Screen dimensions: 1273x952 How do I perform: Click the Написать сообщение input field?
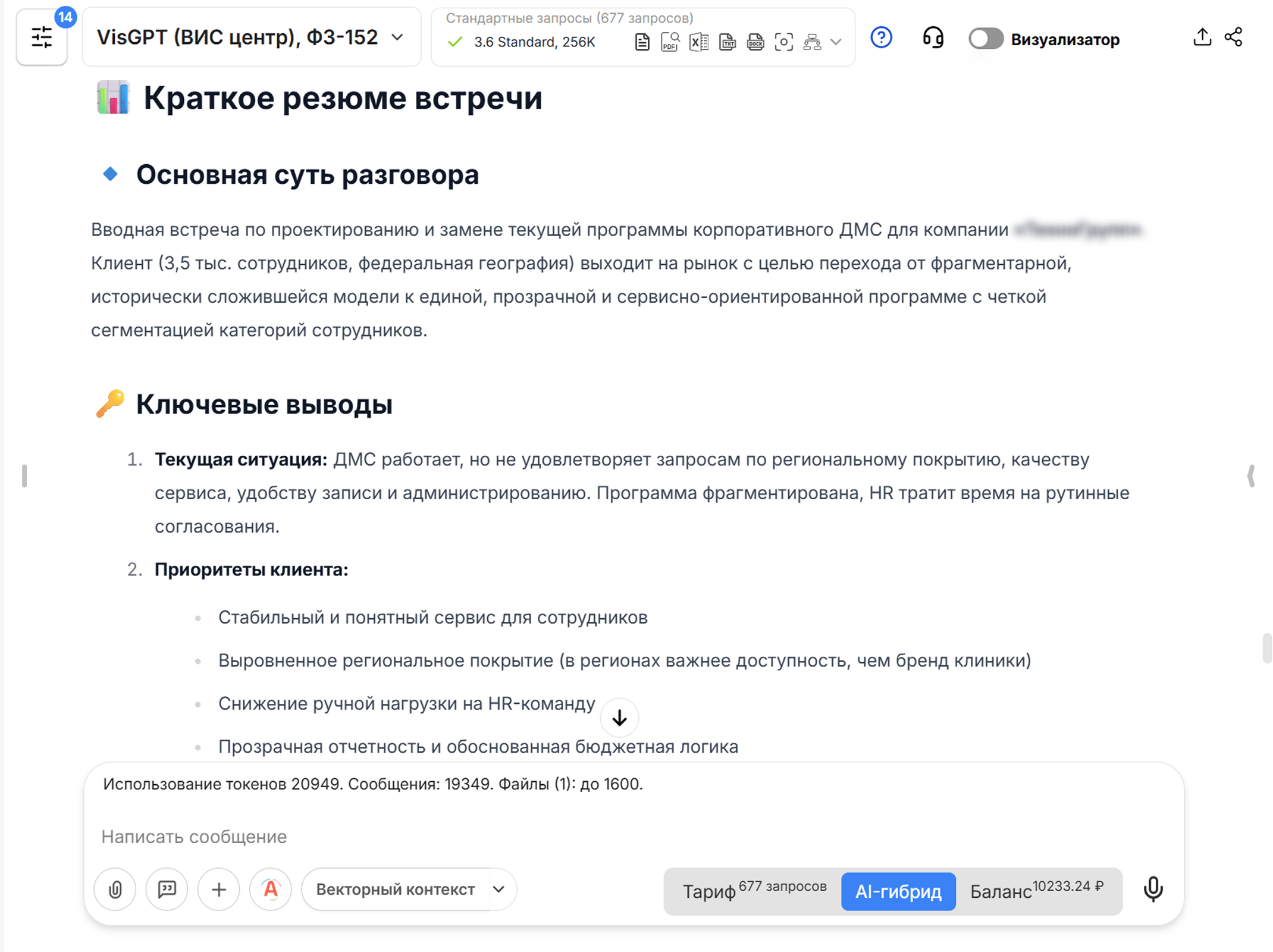[x=633, y=837]
